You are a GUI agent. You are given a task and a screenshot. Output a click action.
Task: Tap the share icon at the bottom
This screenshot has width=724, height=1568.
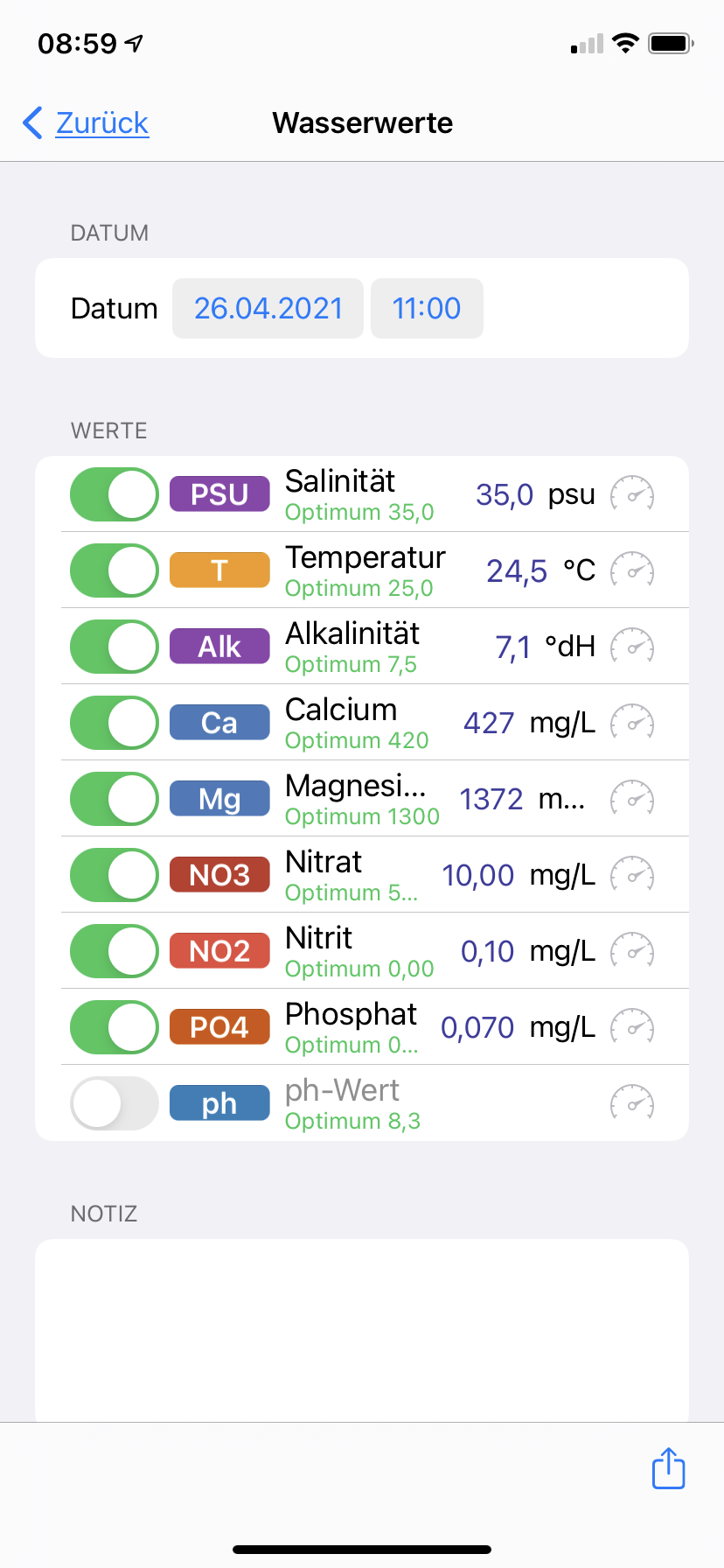(x=669, y=1467)
